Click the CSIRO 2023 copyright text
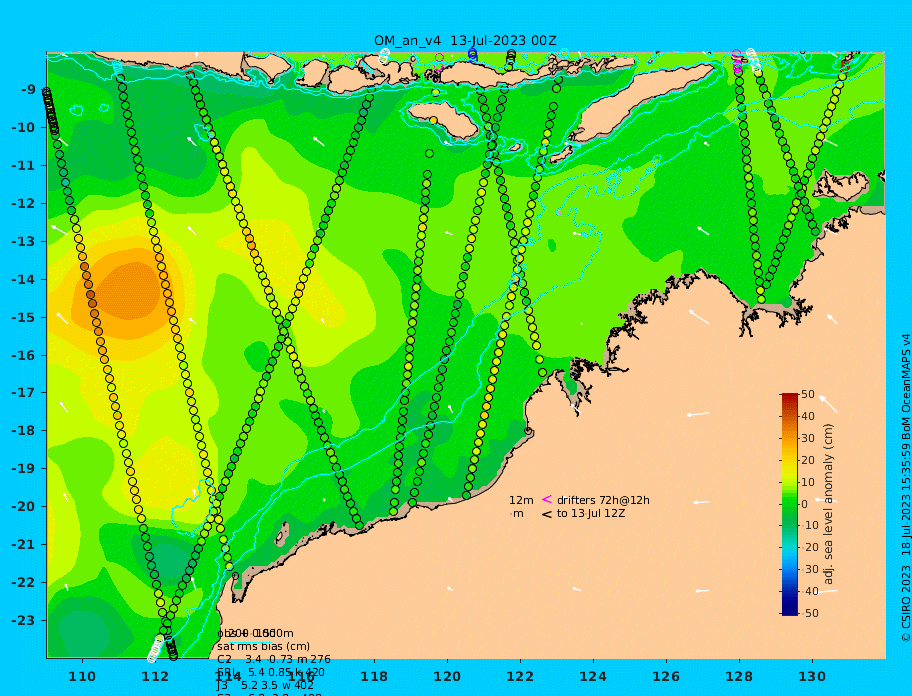Screen dimensions: 912x696 click(x=906, y=488)
